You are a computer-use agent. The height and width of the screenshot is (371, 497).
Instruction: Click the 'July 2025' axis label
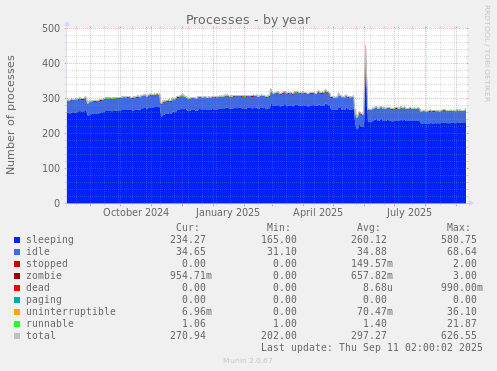click(x=409, y=213)
